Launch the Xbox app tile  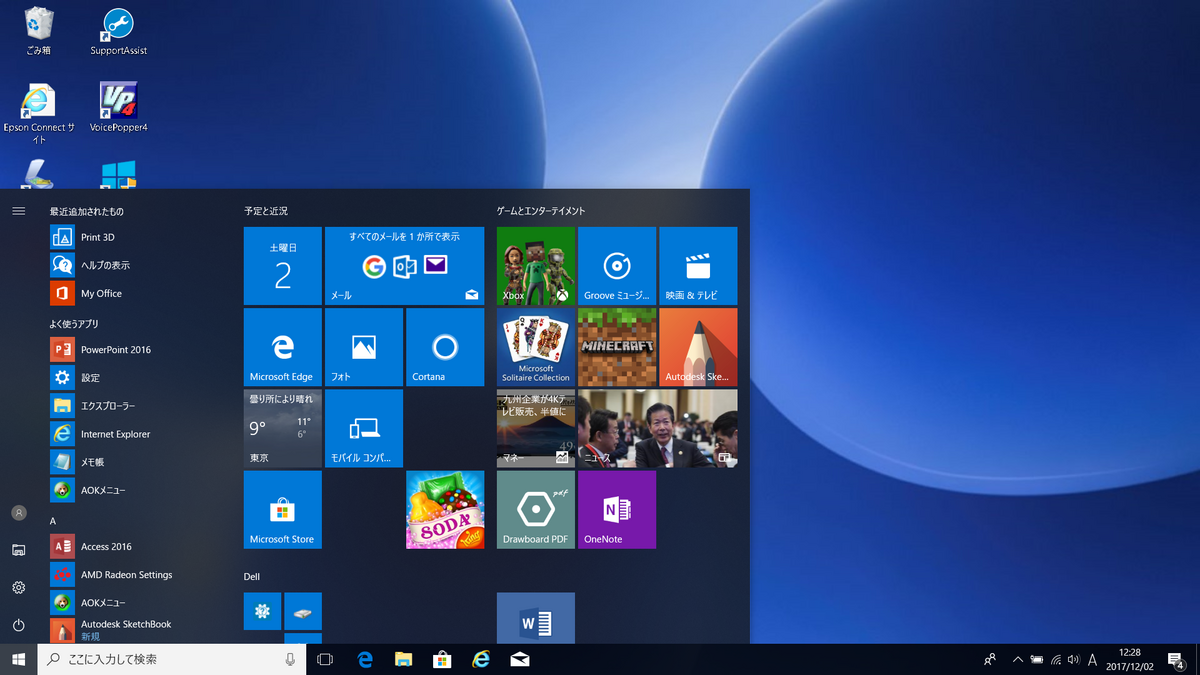click(x=535, y=265)
